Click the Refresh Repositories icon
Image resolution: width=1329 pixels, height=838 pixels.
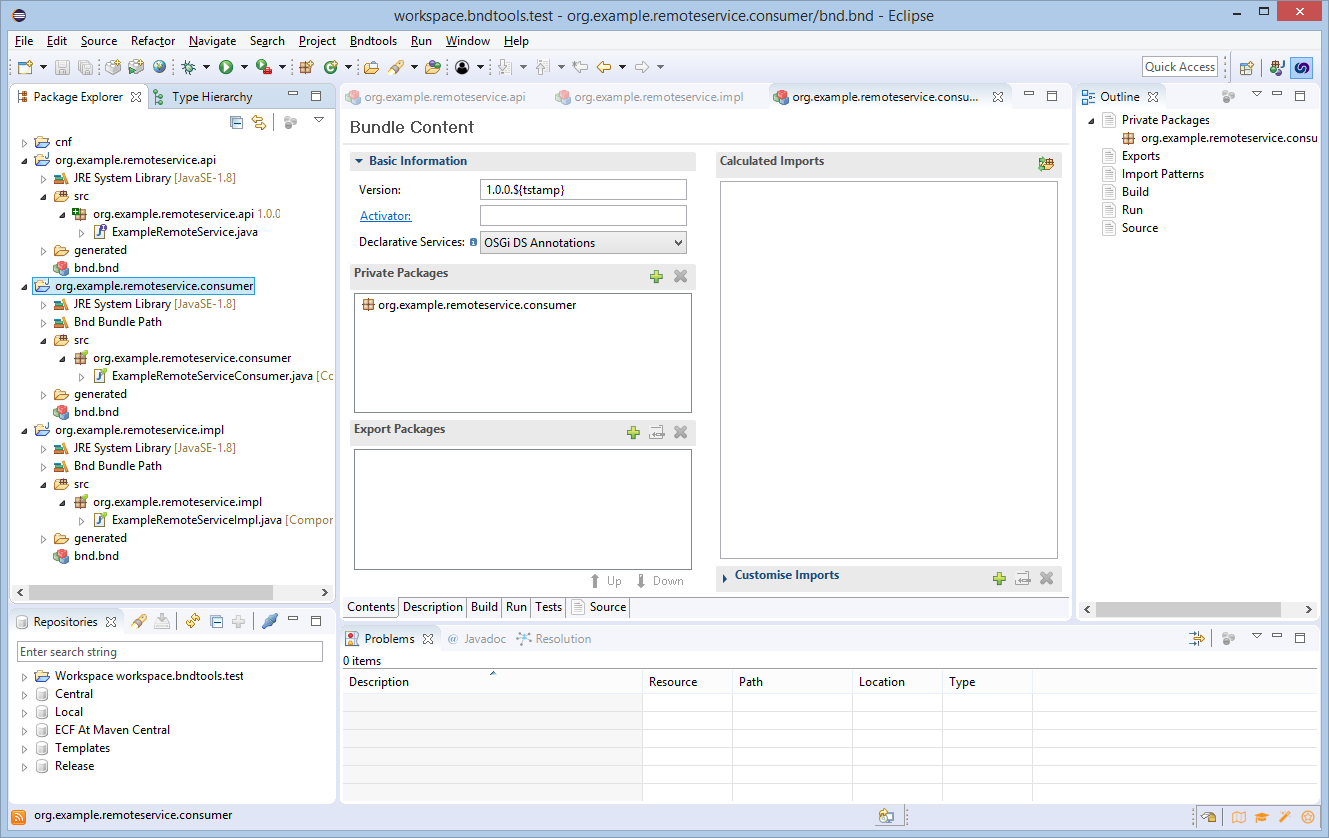pos(193,622)
